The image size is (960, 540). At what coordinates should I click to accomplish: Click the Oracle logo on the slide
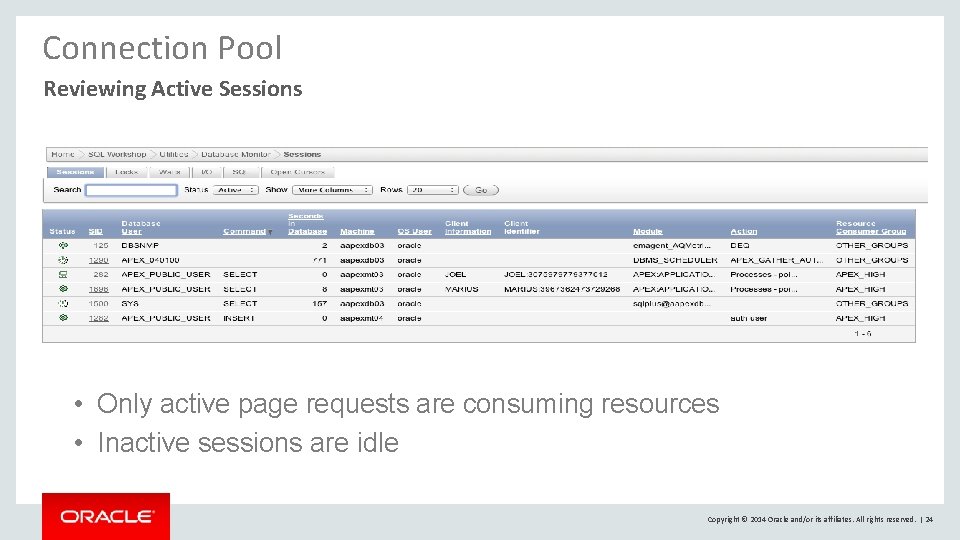coord(106,517)
